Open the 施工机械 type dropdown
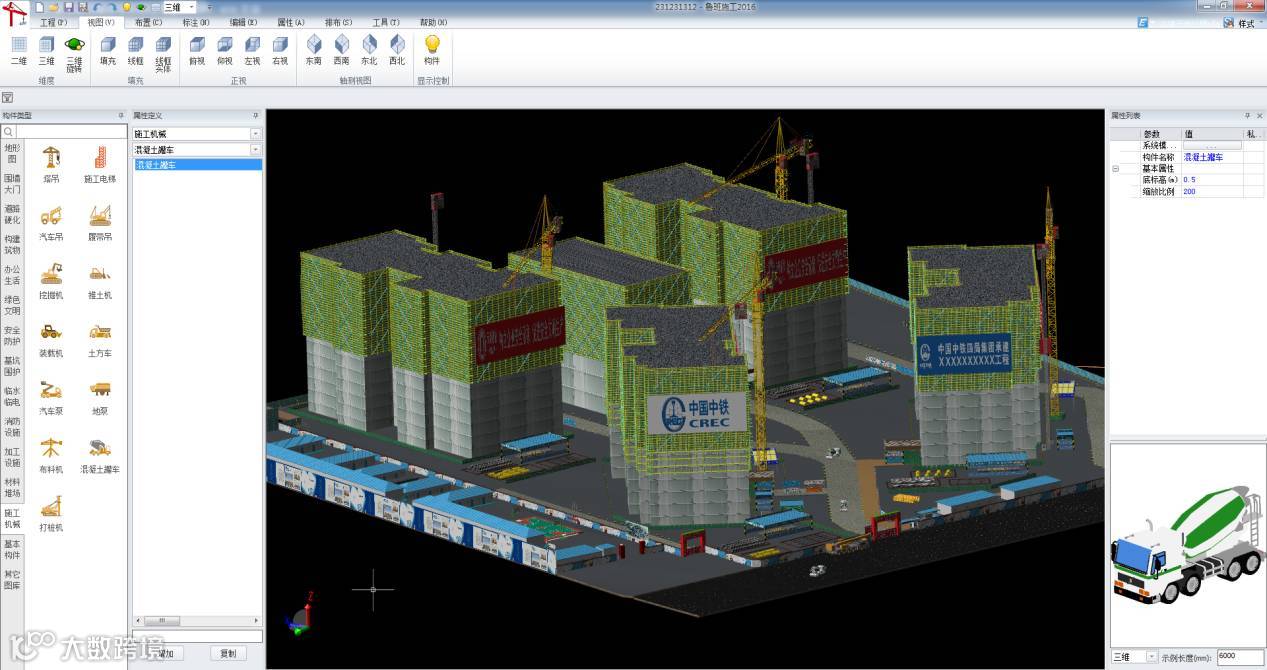The height and width of the screenshot is (670, 1267). pos(256,134)
